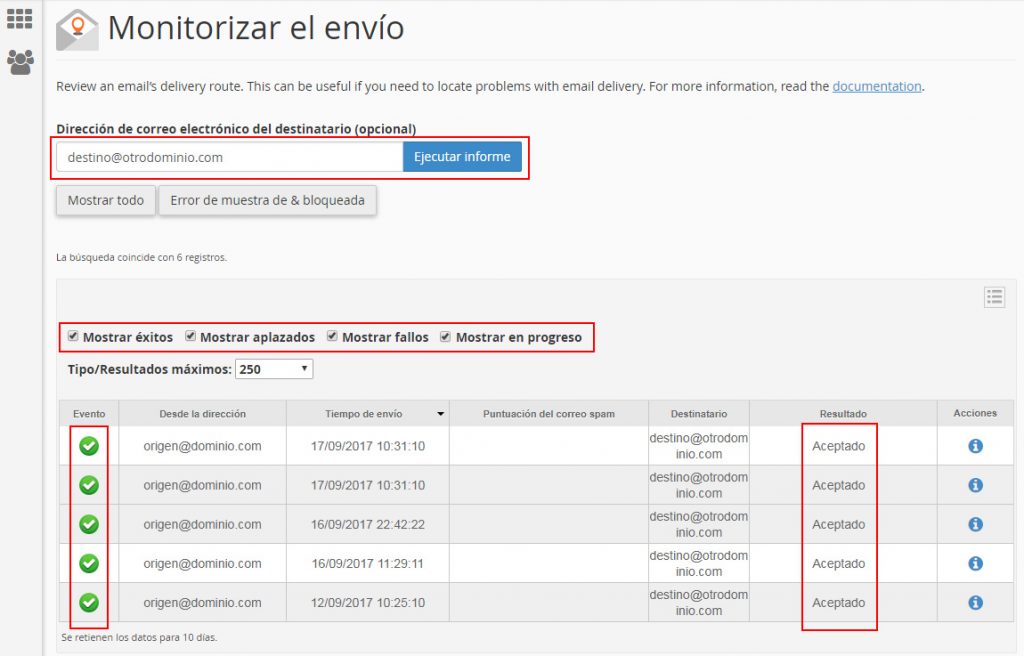Select the Error de muestra de & bloqueada filter

click(x=267, y=200)
